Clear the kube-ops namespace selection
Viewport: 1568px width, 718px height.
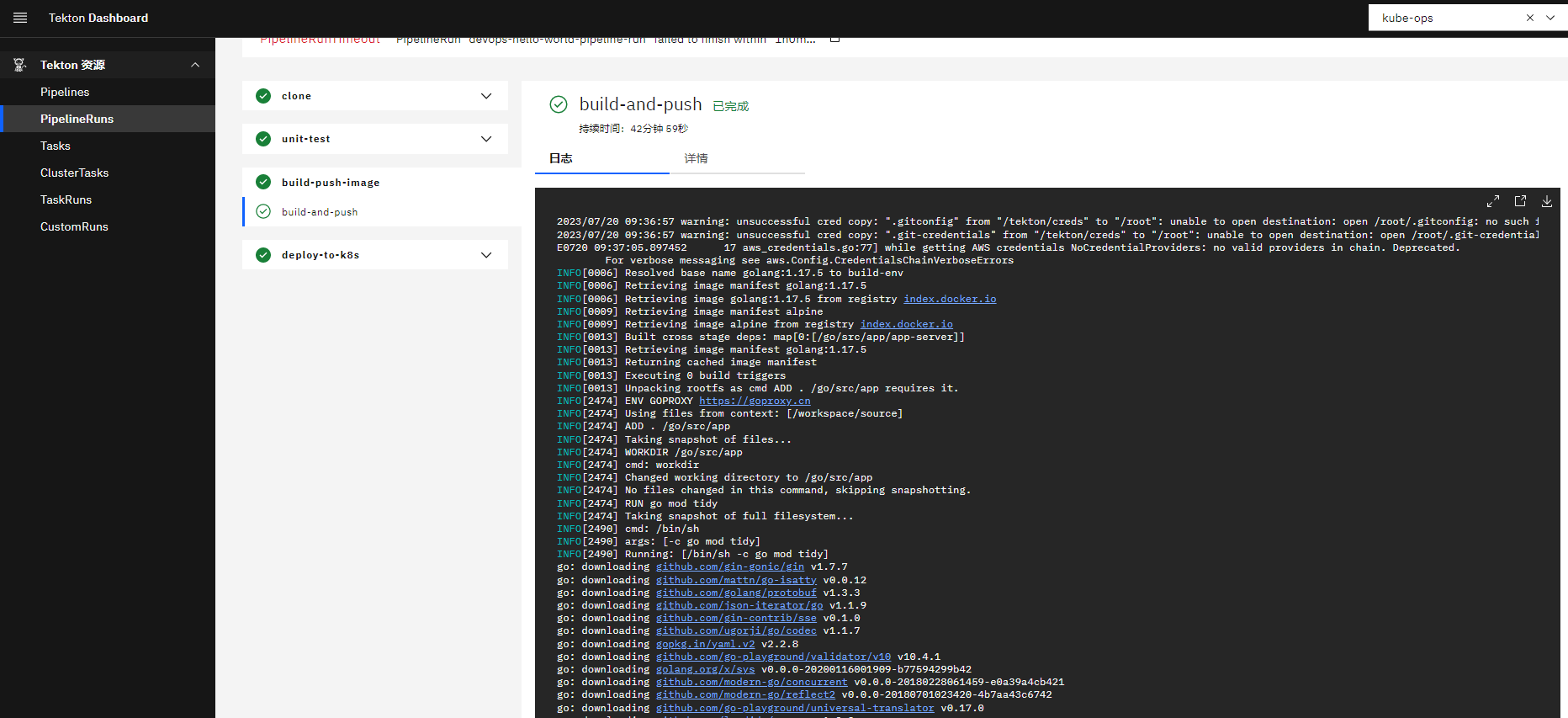pos(1529,18)
